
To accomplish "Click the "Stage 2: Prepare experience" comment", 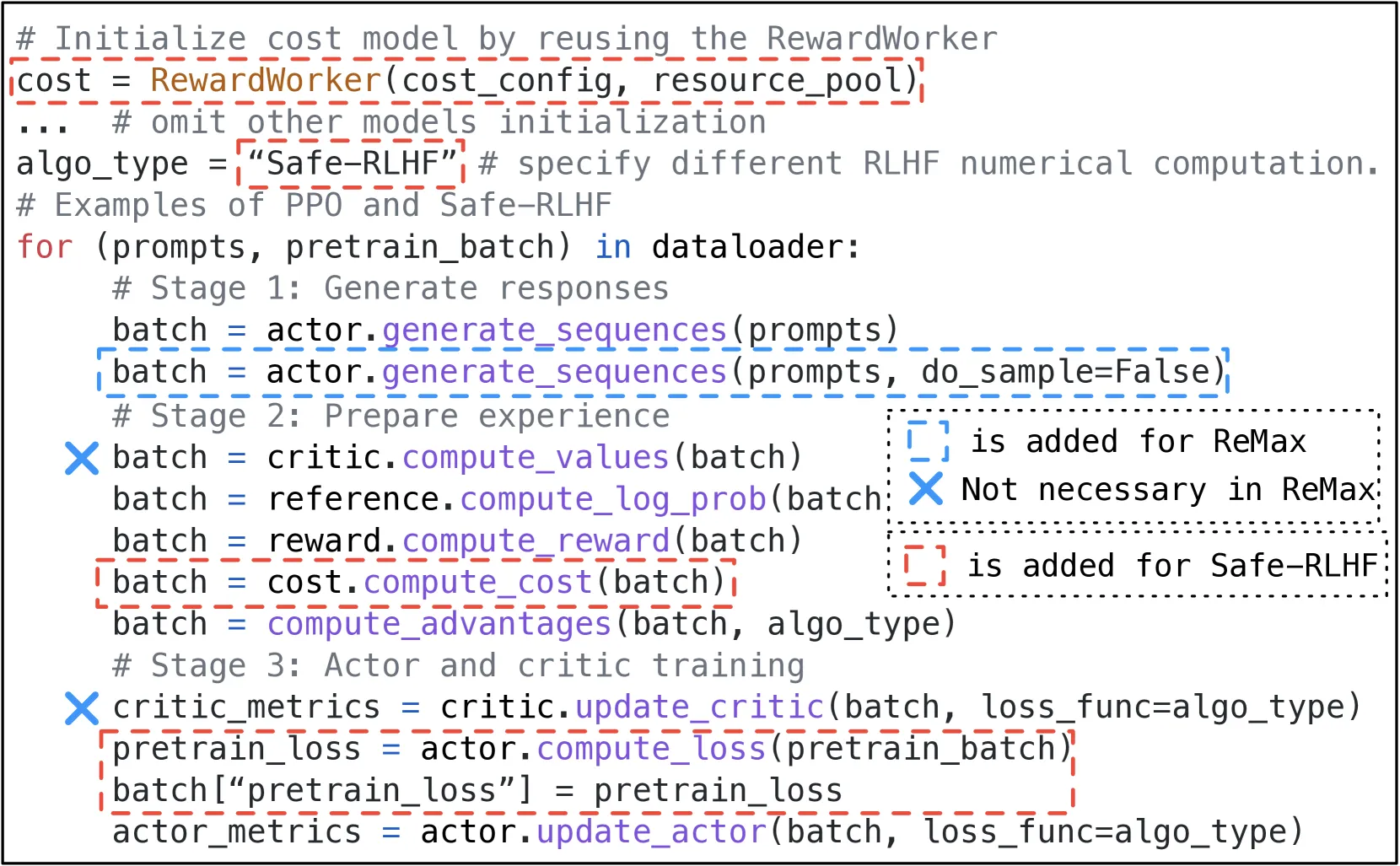I will coord(391,416).
